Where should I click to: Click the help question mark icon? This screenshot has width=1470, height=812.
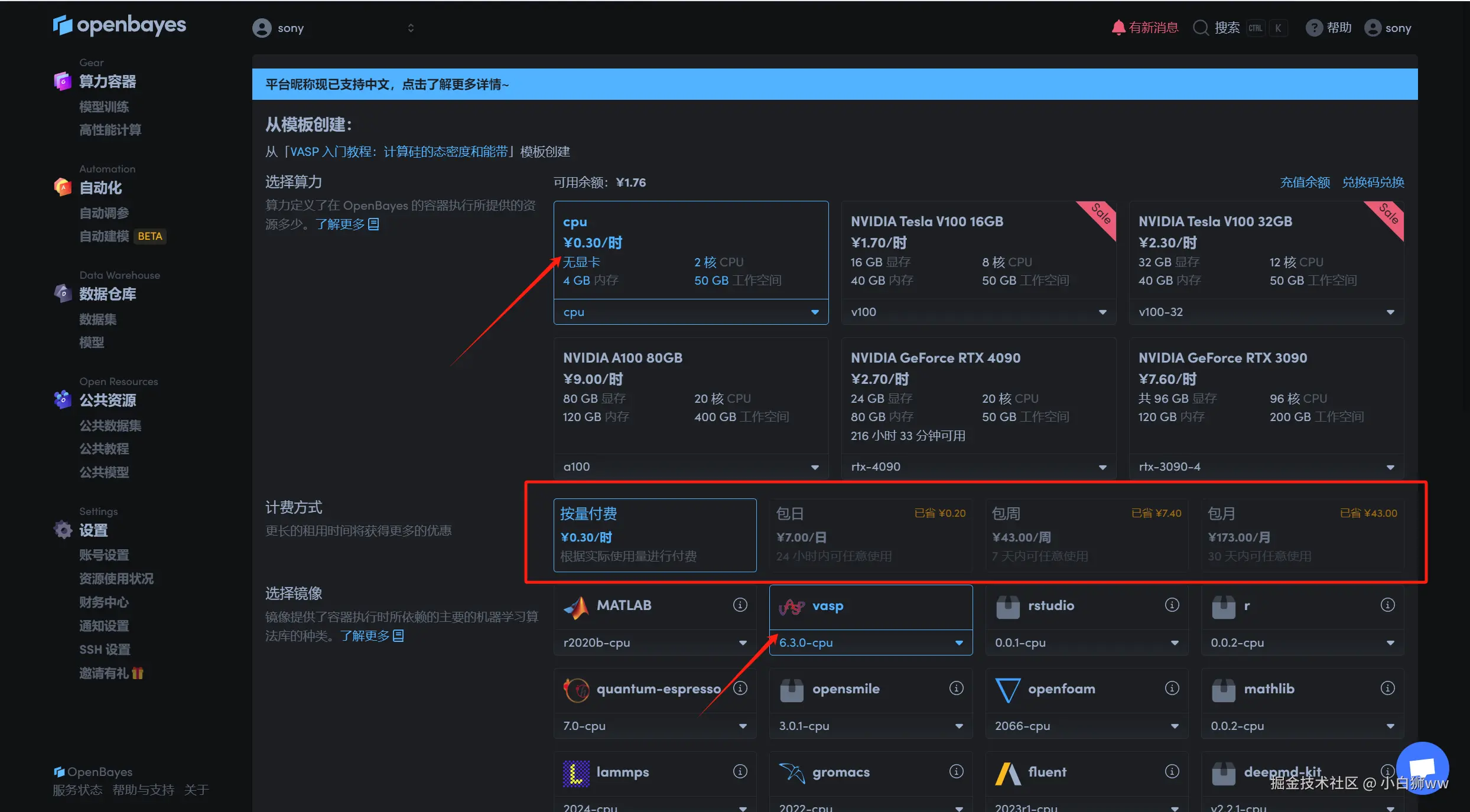[1313, 28]
